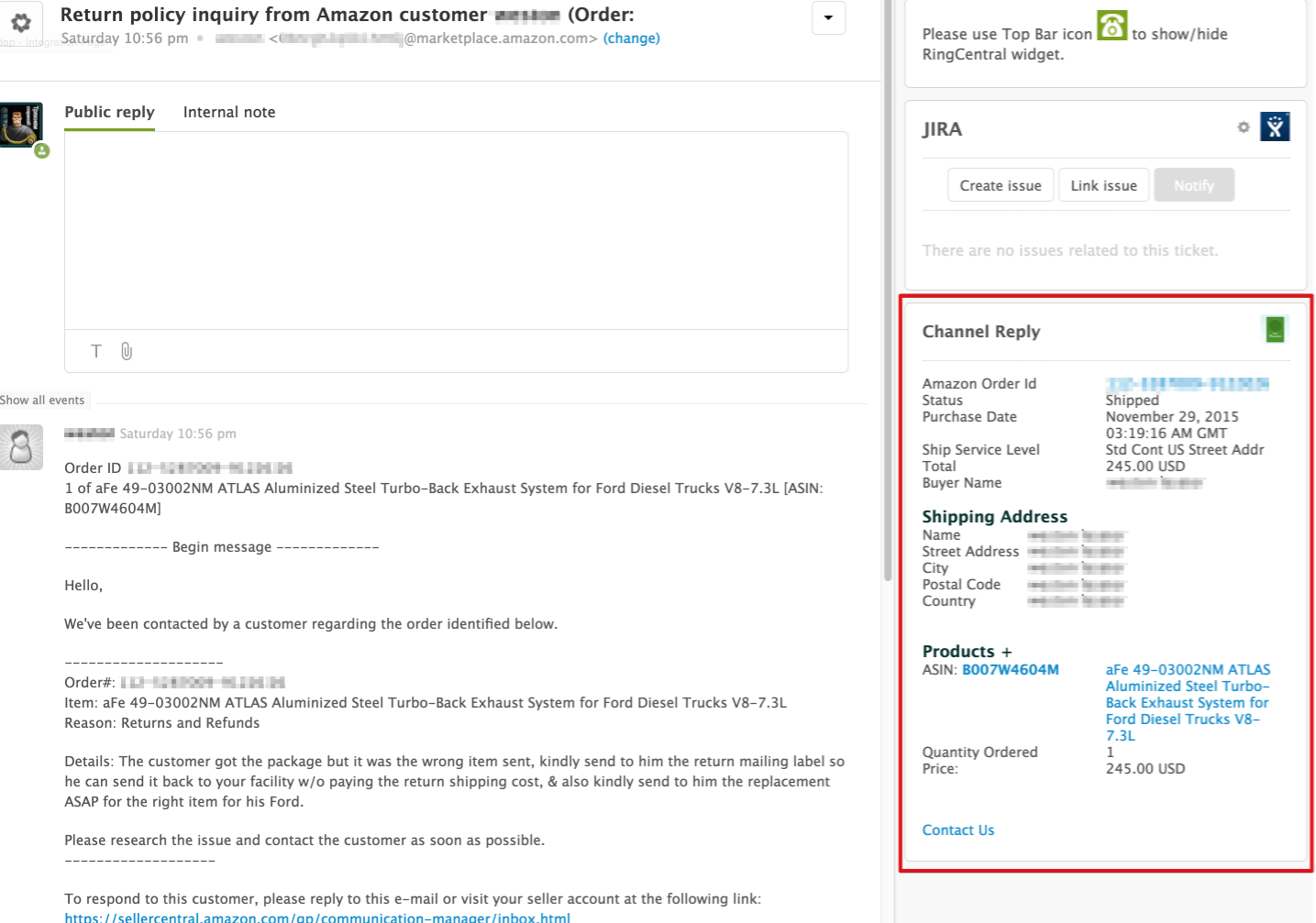This screenshot has height=923, width=1316.
Task: Open the aFe 49-03002NM ATLAS product link
Action: tap(1188, 703)
